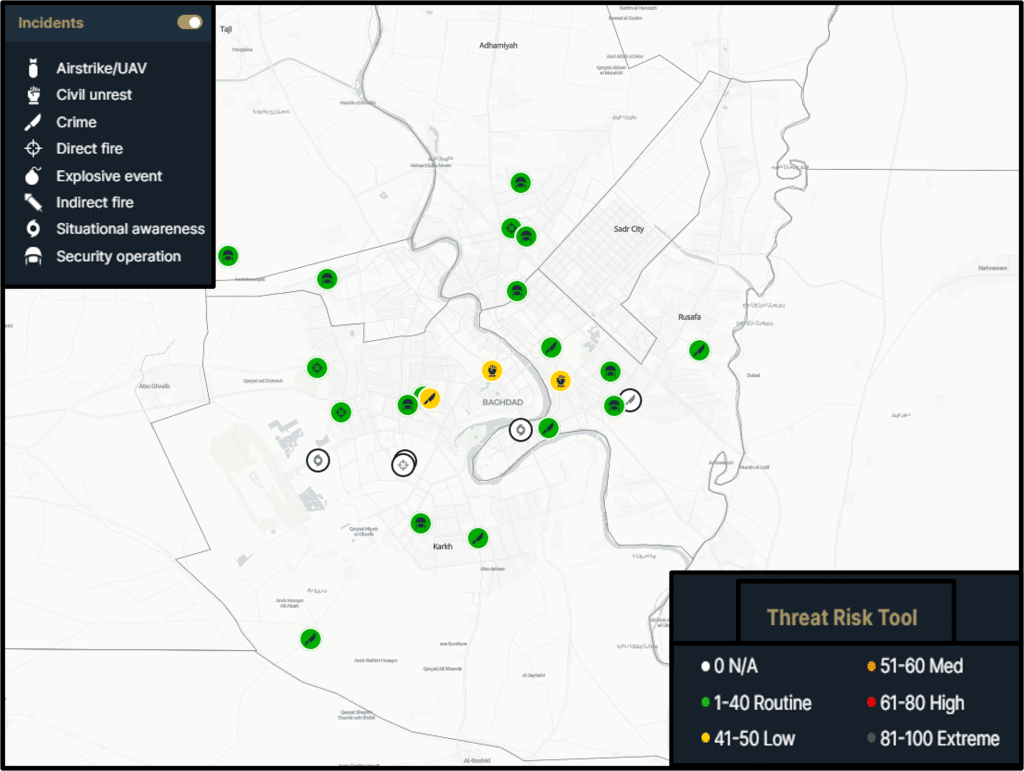This screenshot has height=771, width=1024.
Task: Select the red 61-80 High swatch
Action: [871, 703]
